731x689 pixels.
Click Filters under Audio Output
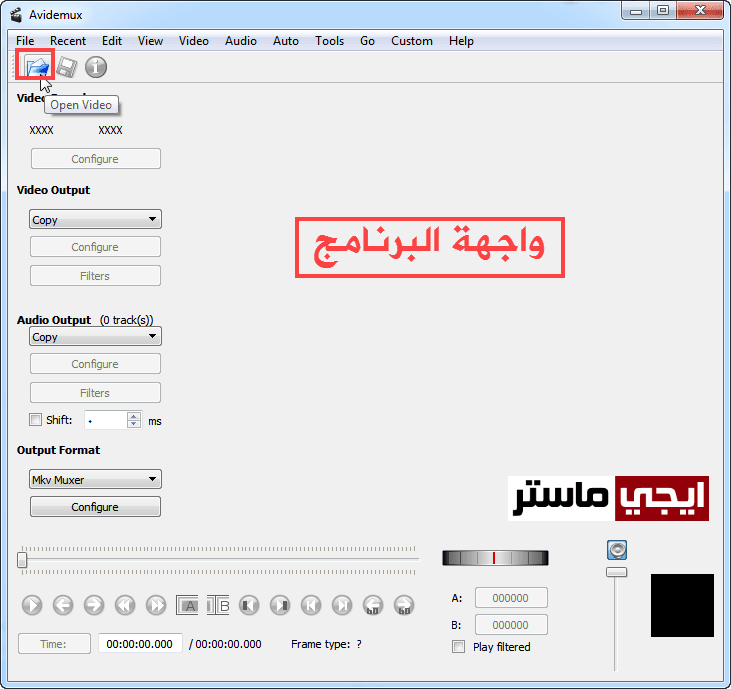tap(96, 393)
